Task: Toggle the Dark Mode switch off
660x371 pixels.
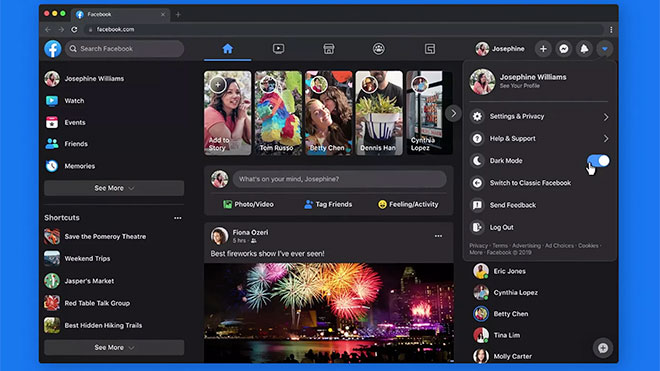Action: 598,160
